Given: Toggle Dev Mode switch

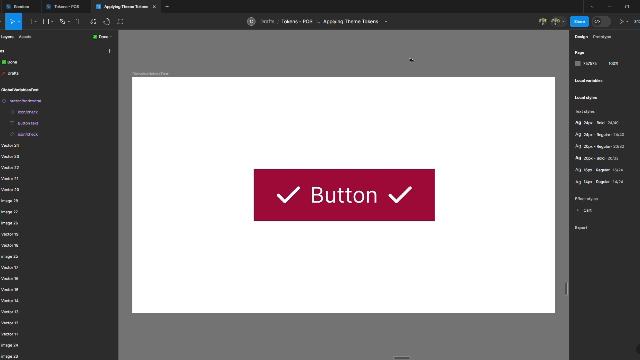Looking at the screenshot, I should pyautogui.click(x=601, y=22).
